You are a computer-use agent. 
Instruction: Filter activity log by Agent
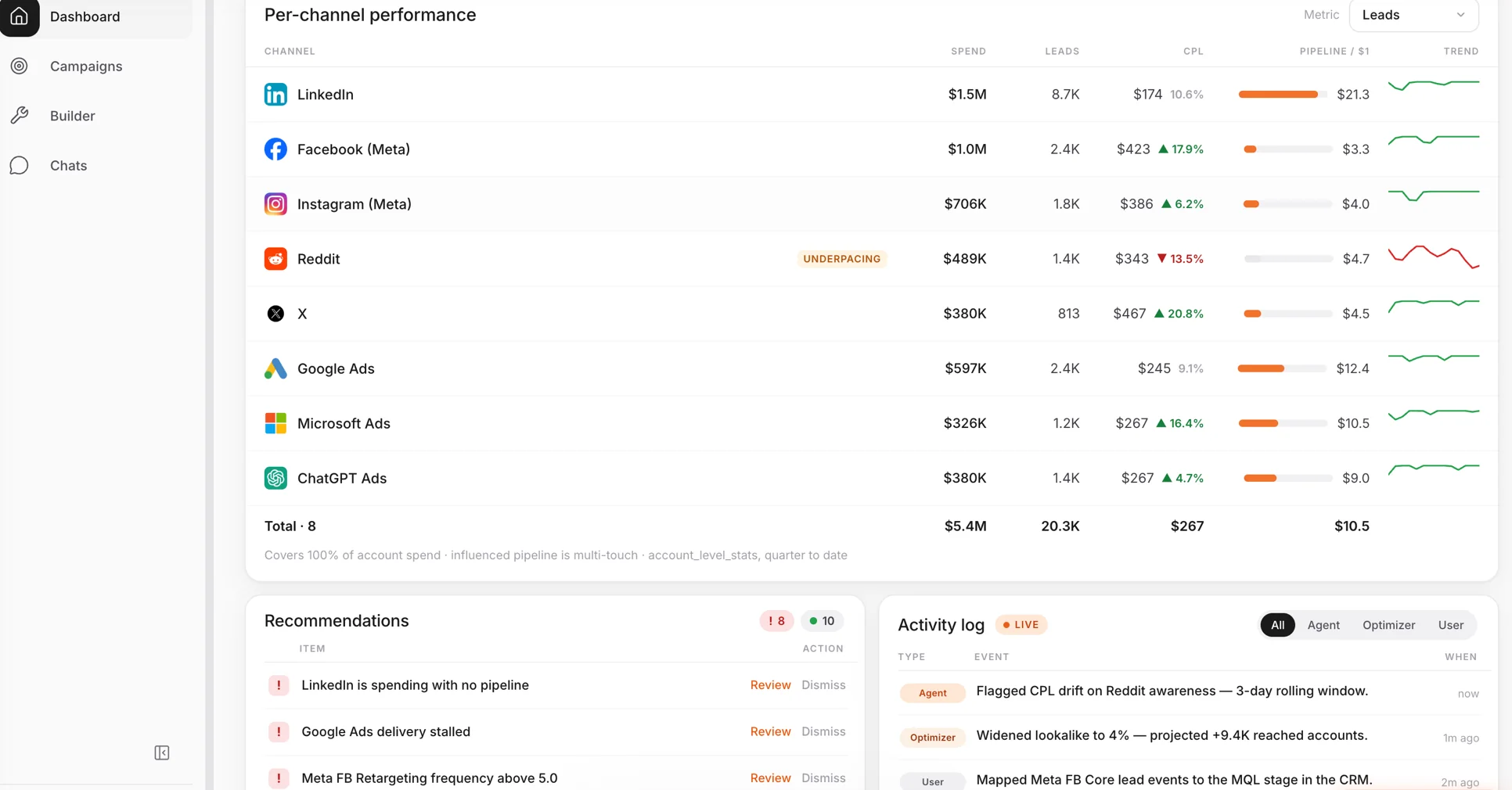pyautogui.click(x=1323, y=625)
